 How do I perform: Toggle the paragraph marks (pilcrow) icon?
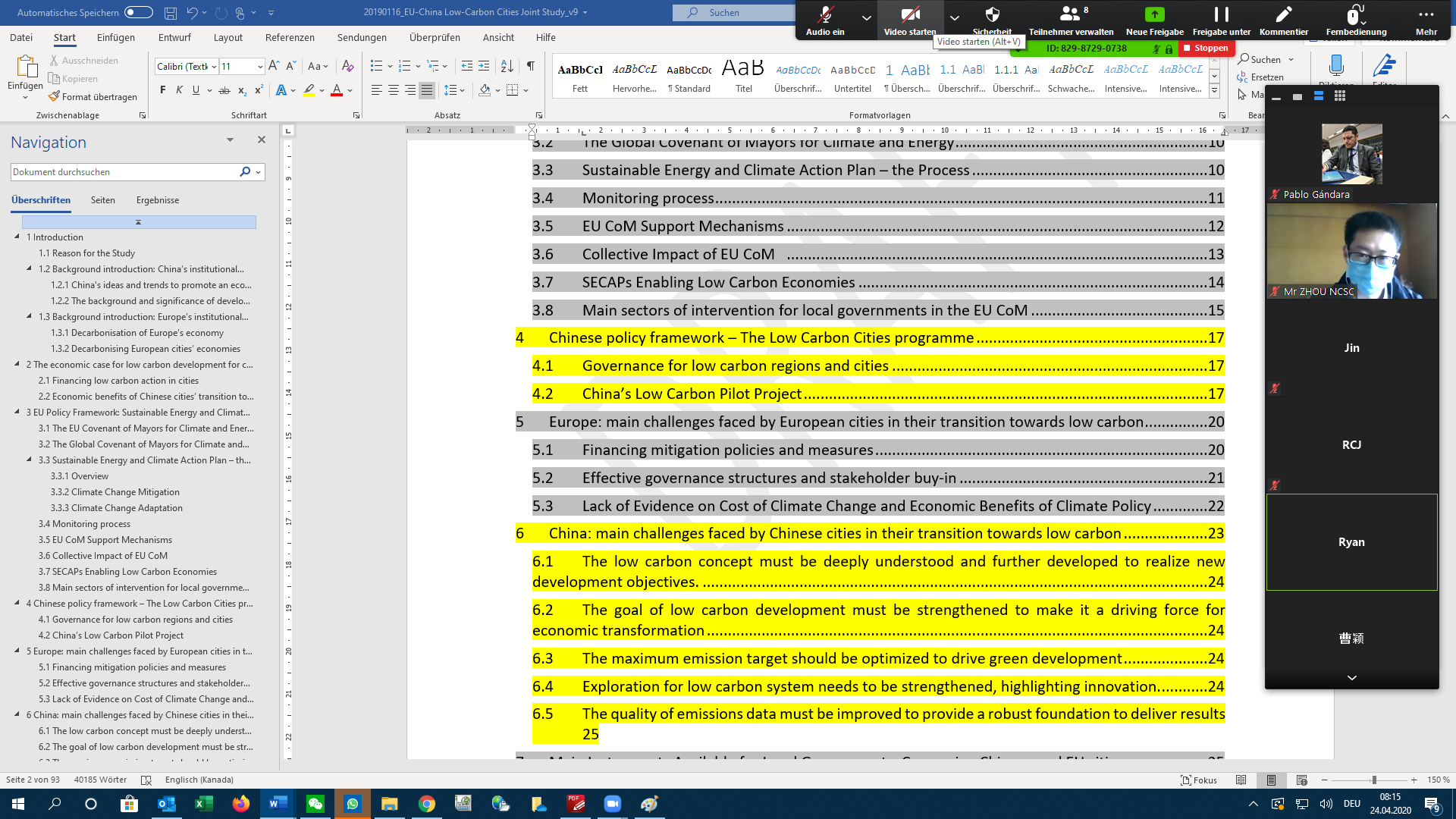coord(531,67)
